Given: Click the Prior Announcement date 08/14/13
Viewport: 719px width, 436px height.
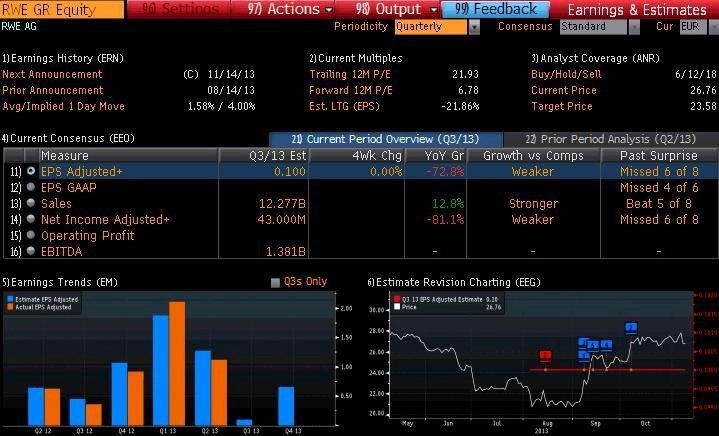Looking at the screenshot, I should 231,90.
